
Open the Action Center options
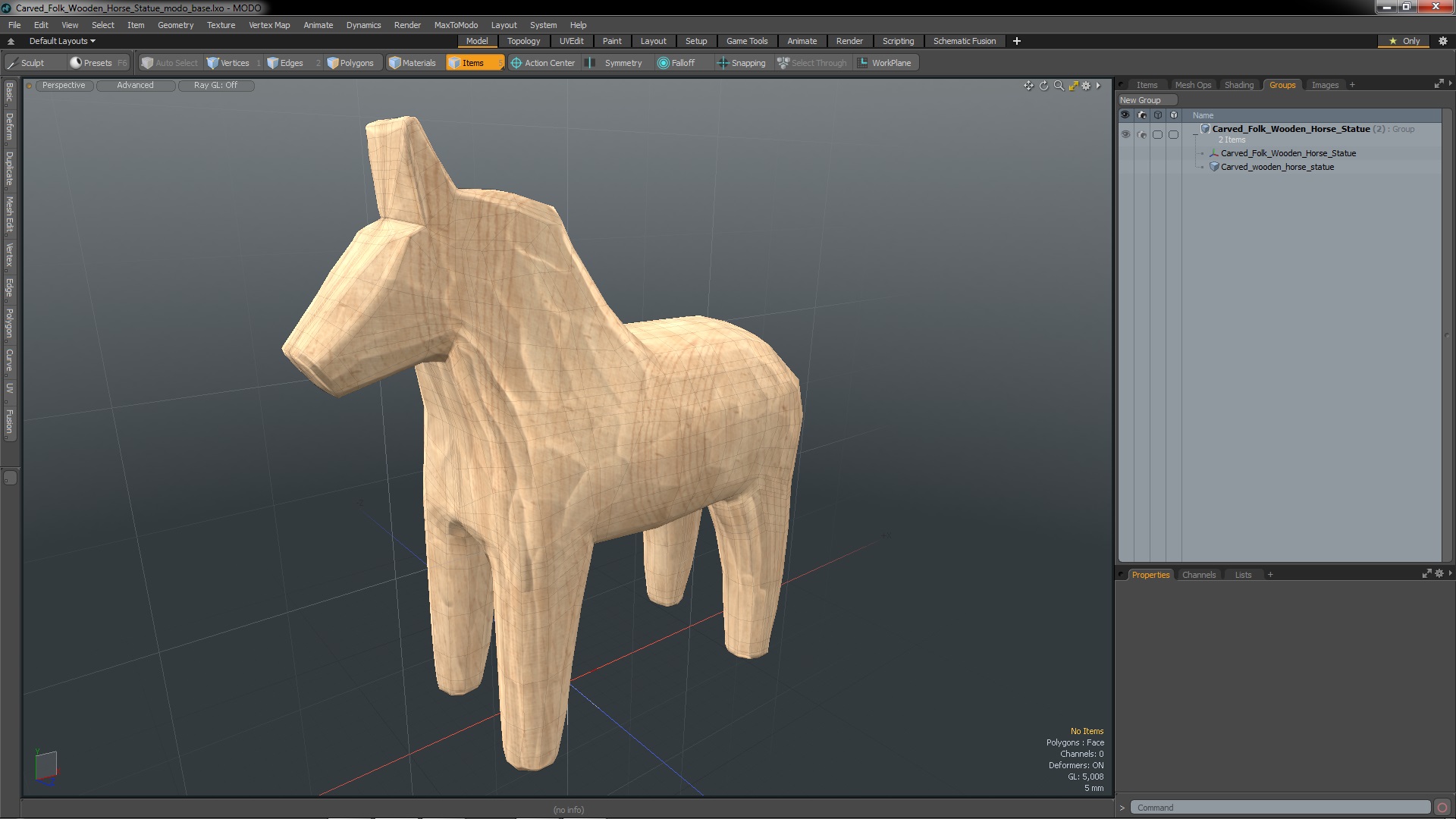point(544,63)
